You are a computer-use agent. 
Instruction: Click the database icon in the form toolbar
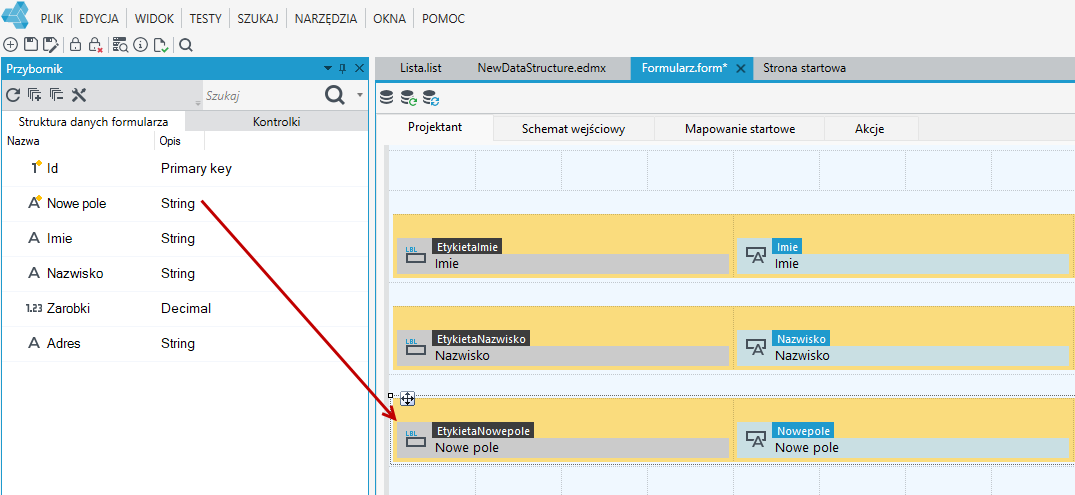pos(387,98)
